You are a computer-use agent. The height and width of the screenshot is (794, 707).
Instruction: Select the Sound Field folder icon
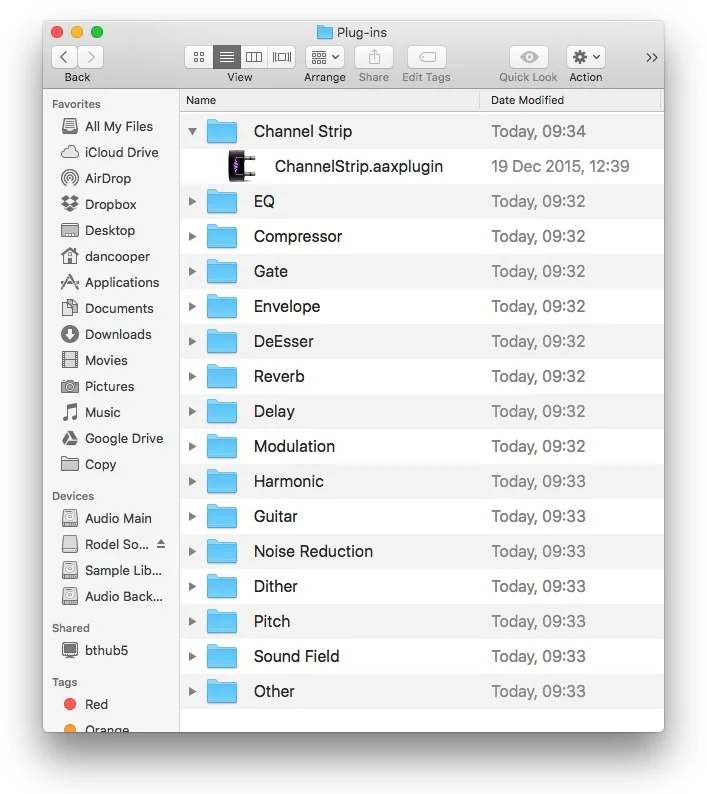(x=222, y=655)
